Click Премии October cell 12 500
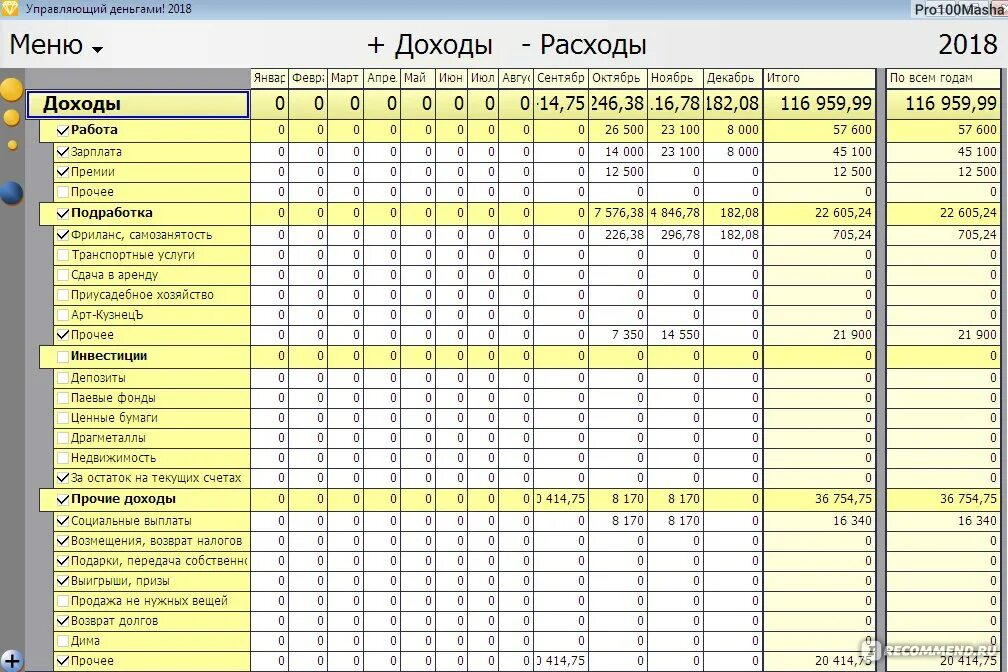 pos(618,172)
